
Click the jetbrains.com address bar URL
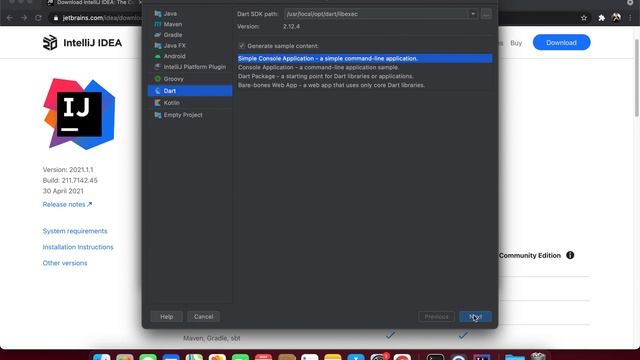coord(102,18)
